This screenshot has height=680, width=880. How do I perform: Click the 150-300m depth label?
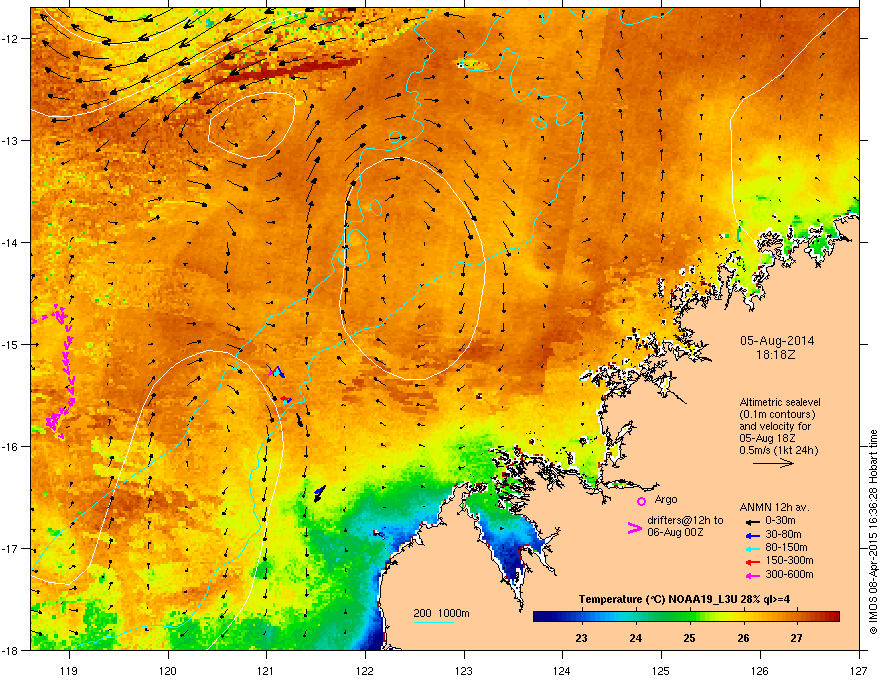point(789,560)
